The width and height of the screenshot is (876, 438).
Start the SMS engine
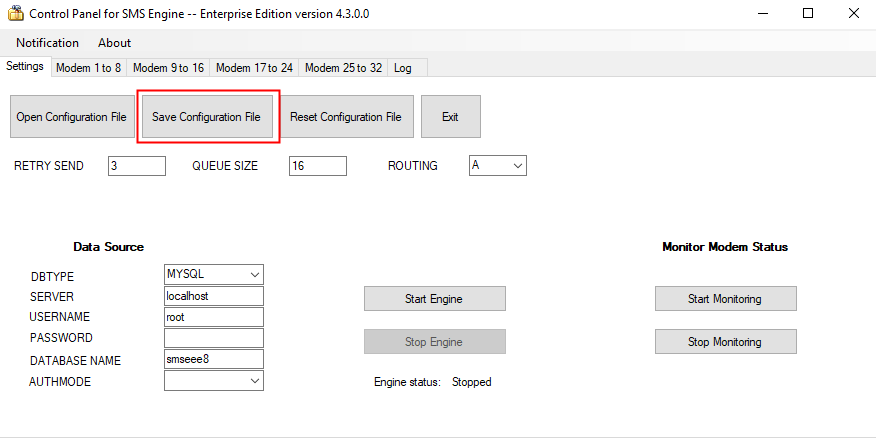pos(434,298)
